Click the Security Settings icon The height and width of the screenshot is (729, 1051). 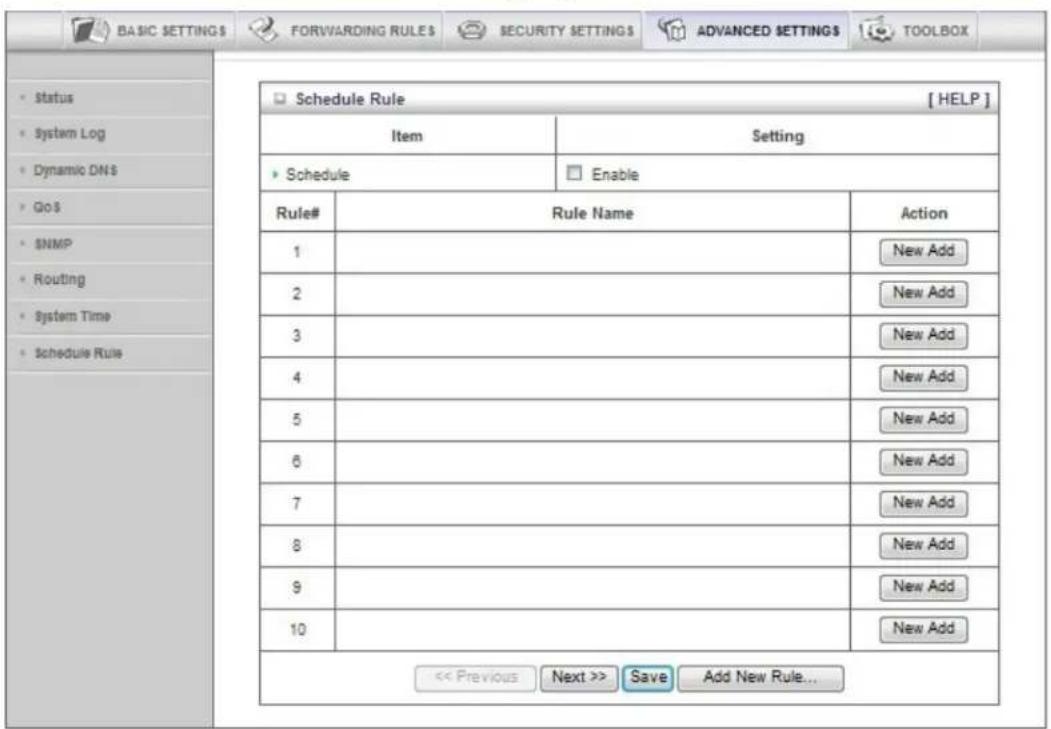(x=471, y=30)
